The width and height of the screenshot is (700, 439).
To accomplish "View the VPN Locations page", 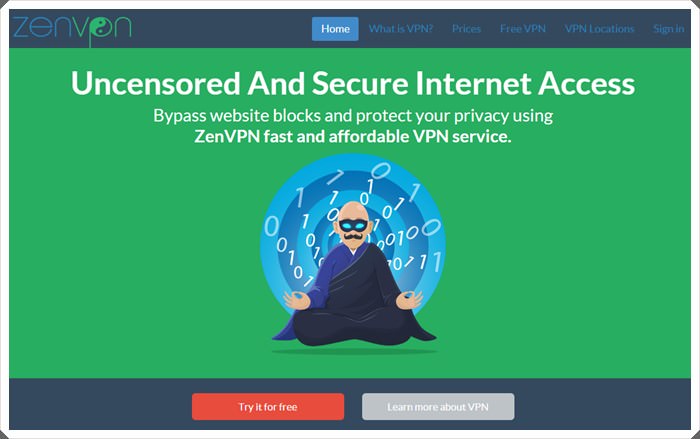I will click(599, 29).
